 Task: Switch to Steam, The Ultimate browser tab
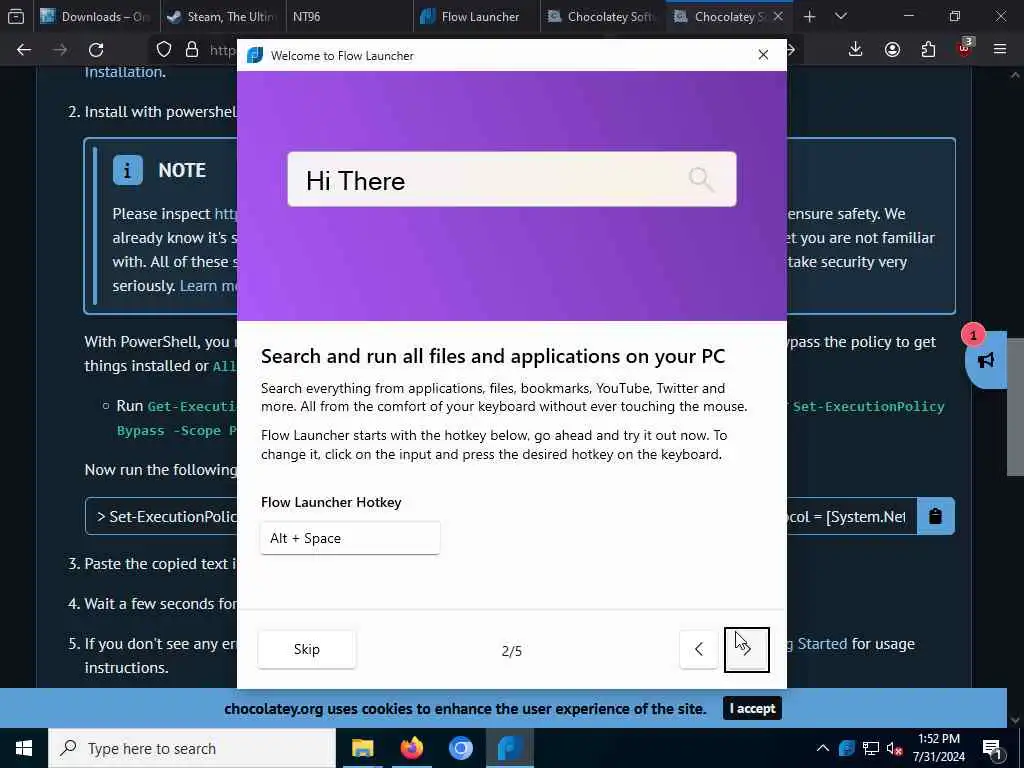click(222, 16)
